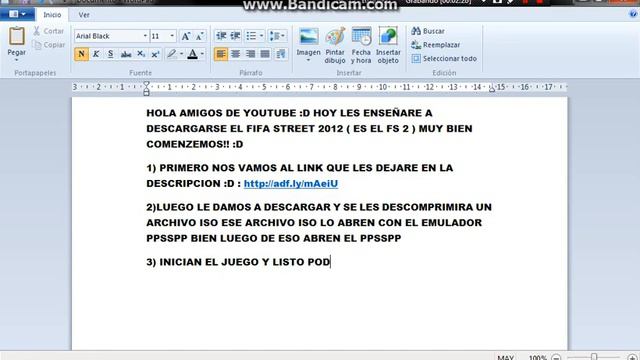Open the bullet list style dropdown
This screenshot has height=360, width=640.
pos(261,36)
